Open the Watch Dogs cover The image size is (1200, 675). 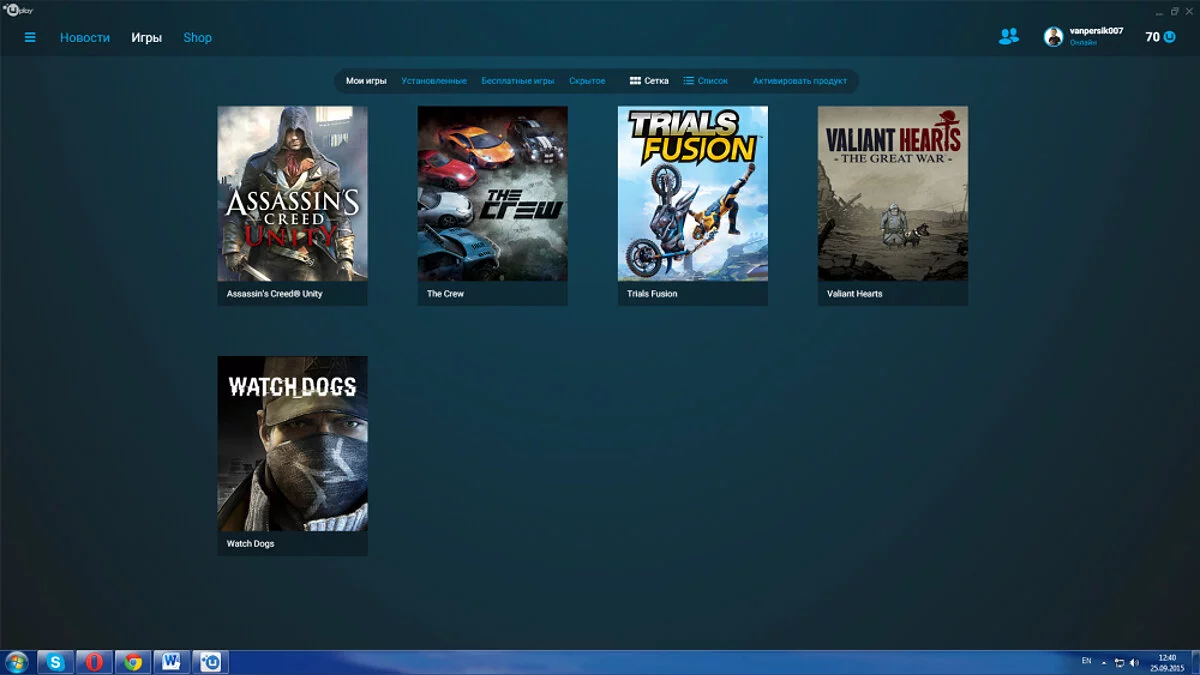292,444
